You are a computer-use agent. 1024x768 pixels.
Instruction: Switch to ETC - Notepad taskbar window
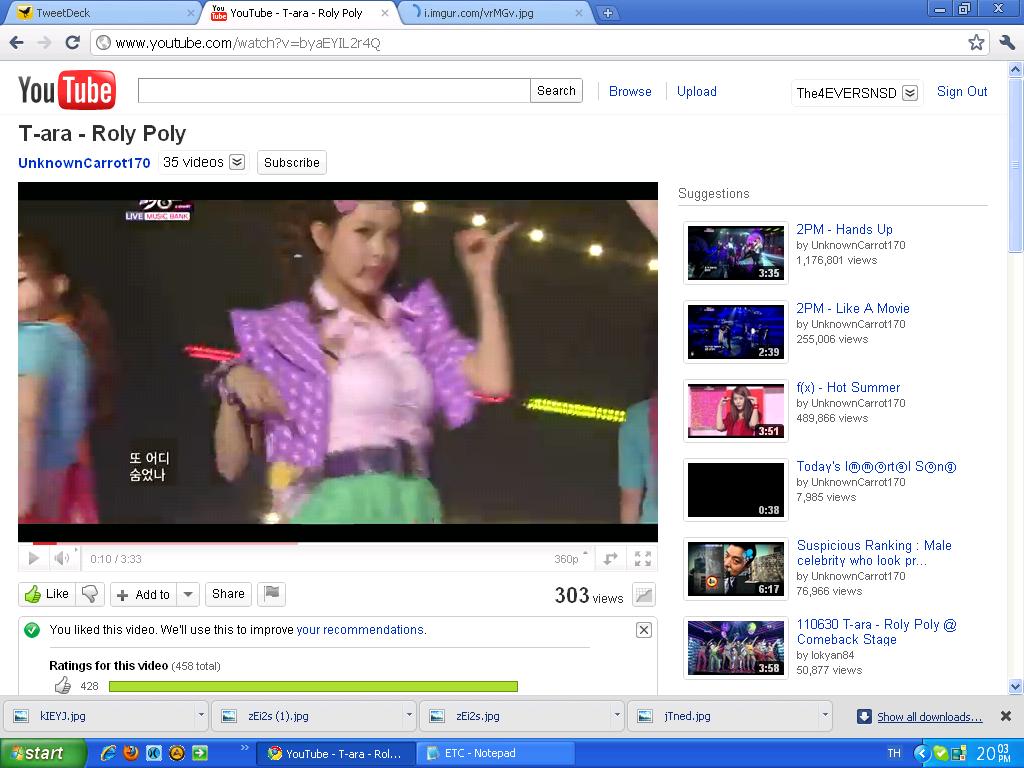click(498, 753)
